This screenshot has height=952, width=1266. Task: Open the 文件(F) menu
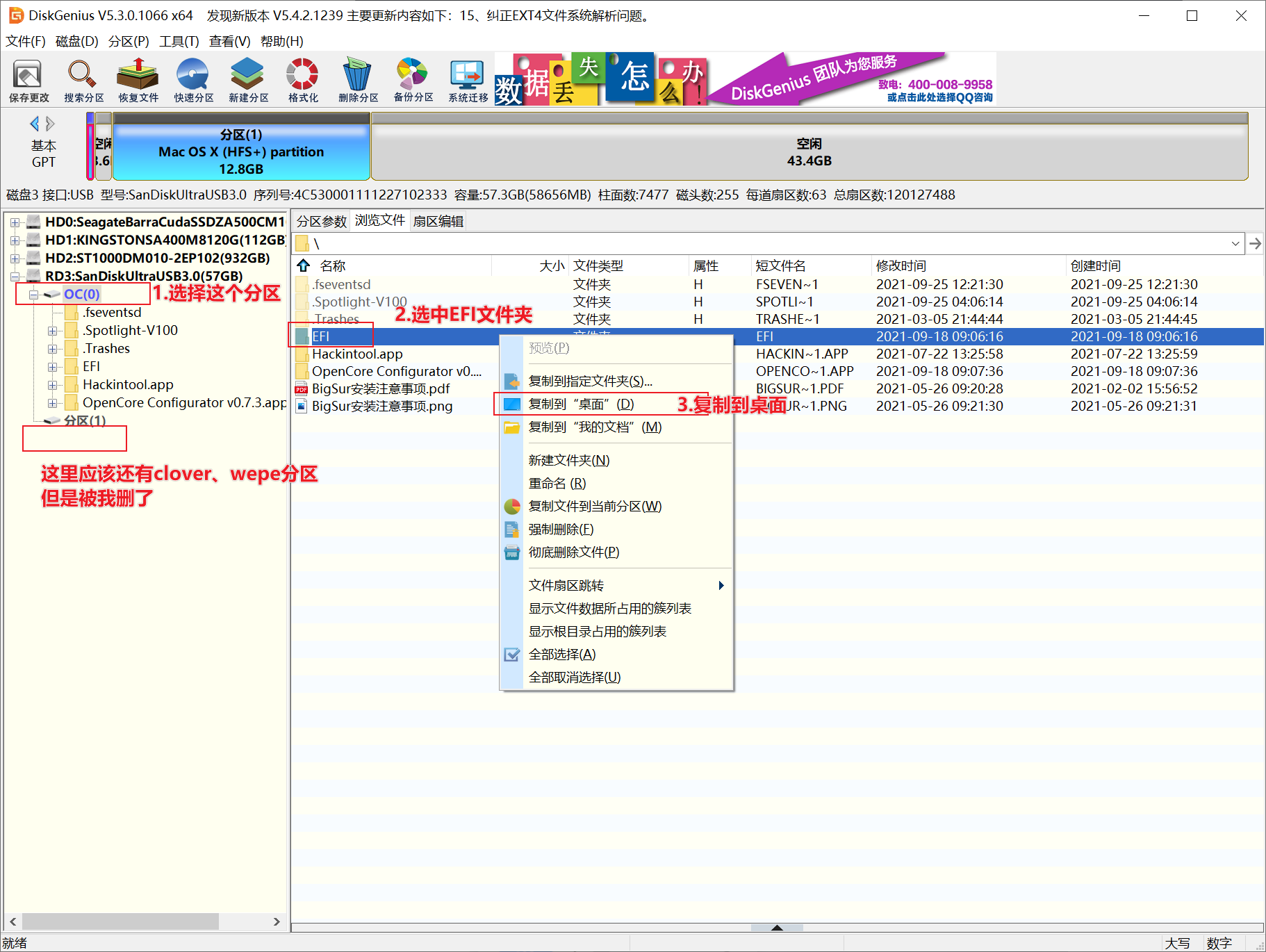point(26,41)
